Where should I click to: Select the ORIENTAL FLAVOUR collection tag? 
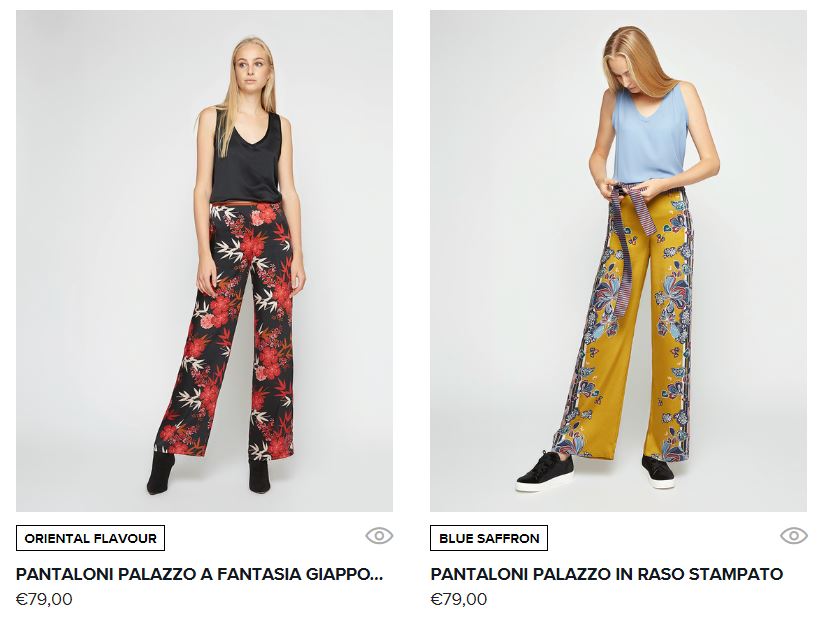(90, 538)
